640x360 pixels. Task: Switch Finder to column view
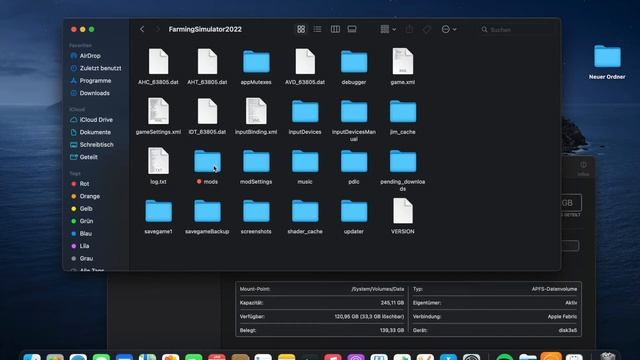coord(335,29)
